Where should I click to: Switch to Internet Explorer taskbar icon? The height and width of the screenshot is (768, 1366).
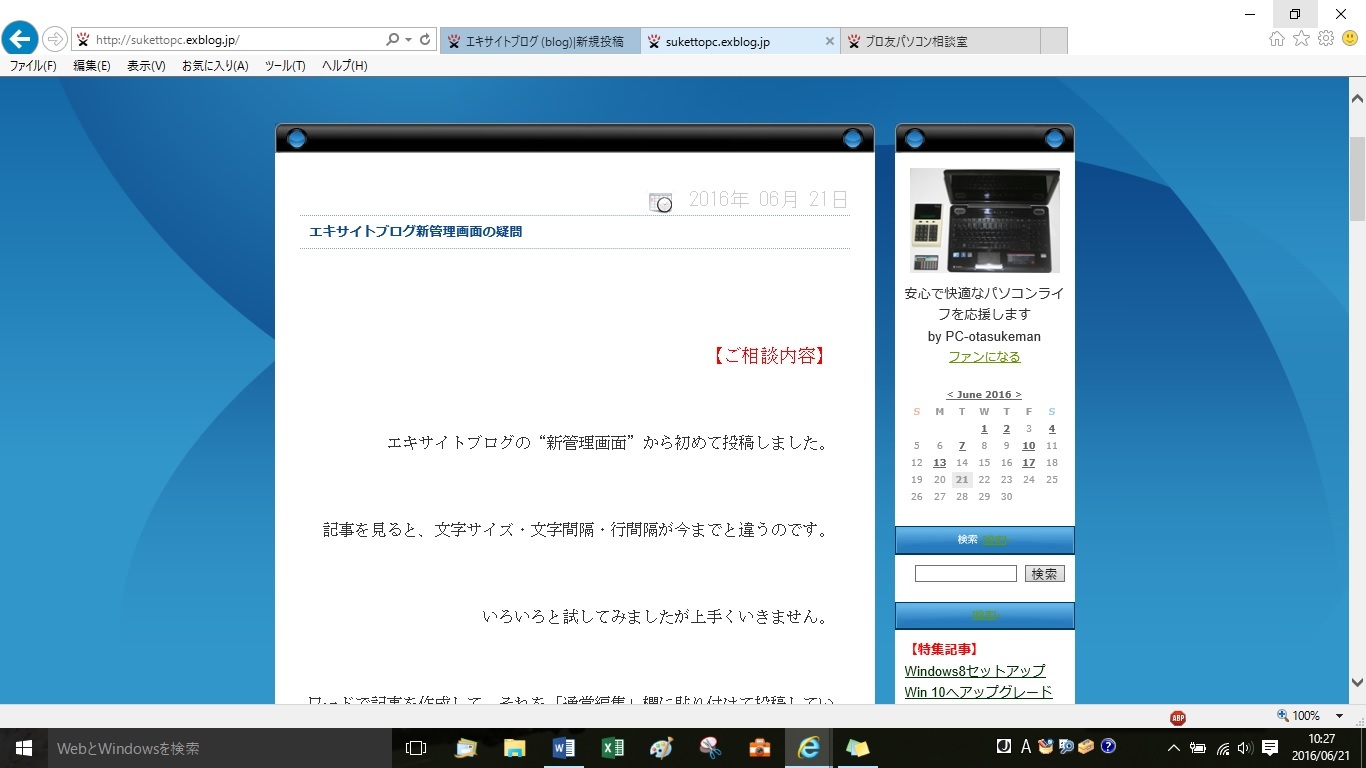click(808, 748)
